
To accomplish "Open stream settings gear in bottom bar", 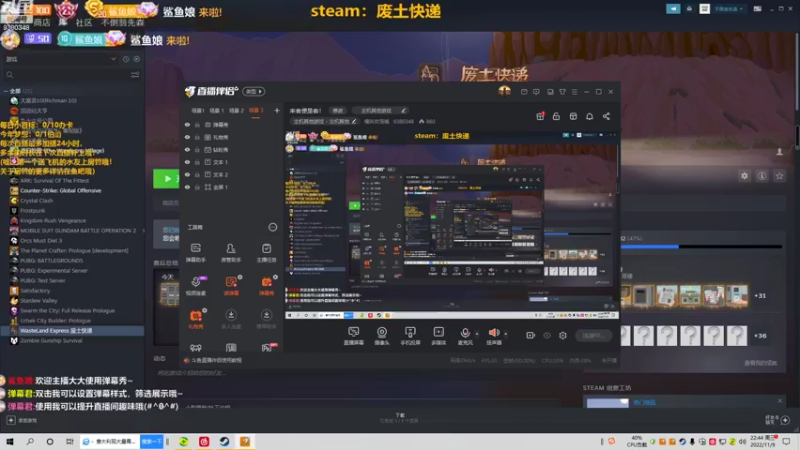I will (563, 335).
